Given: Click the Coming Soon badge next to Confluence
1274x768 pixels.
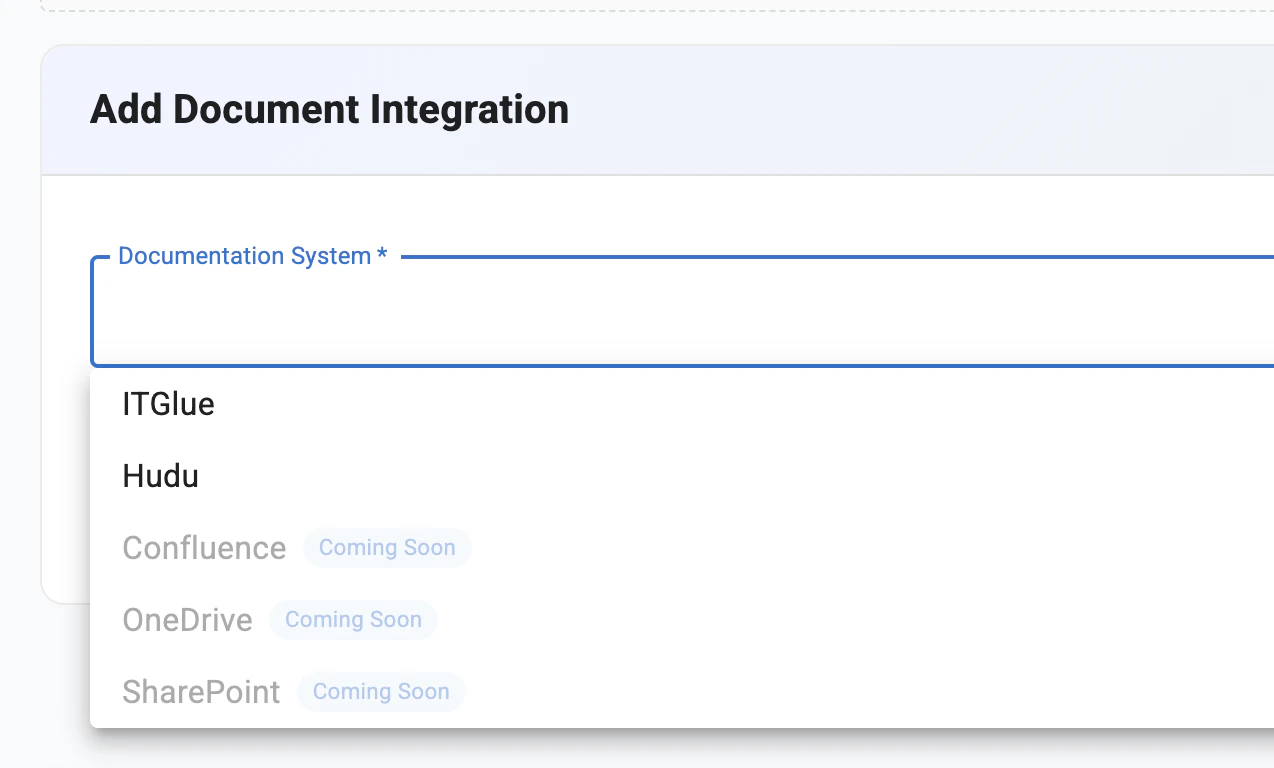Looking at the screenshot, I should 387,547.
